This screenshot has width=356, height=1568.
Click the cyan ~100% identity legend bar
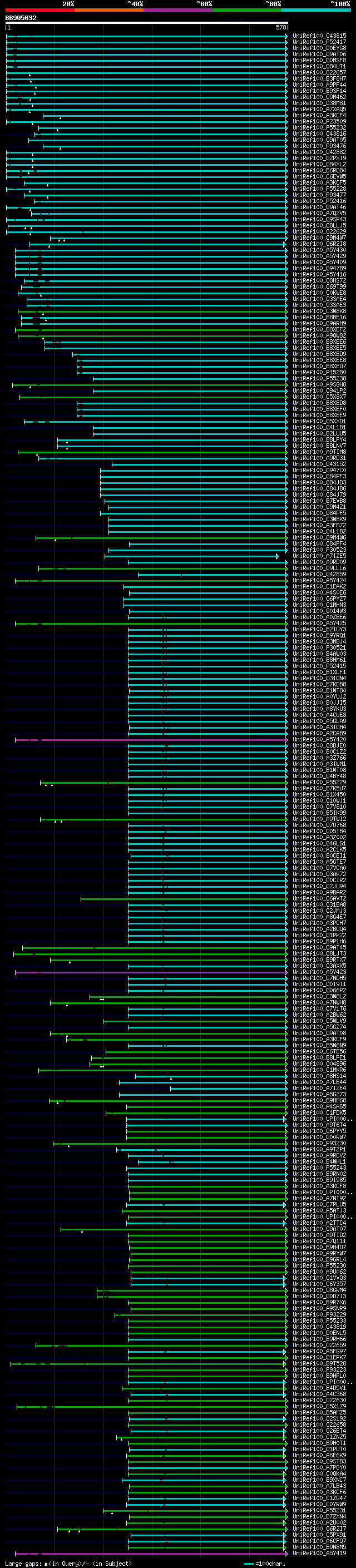pos(316,10)
